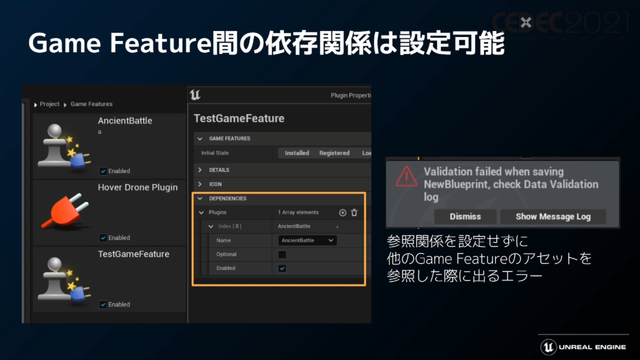This screenshot has height=360, width=640.
Task: Click the red warning triangle icon
Action: click(406, 177)
